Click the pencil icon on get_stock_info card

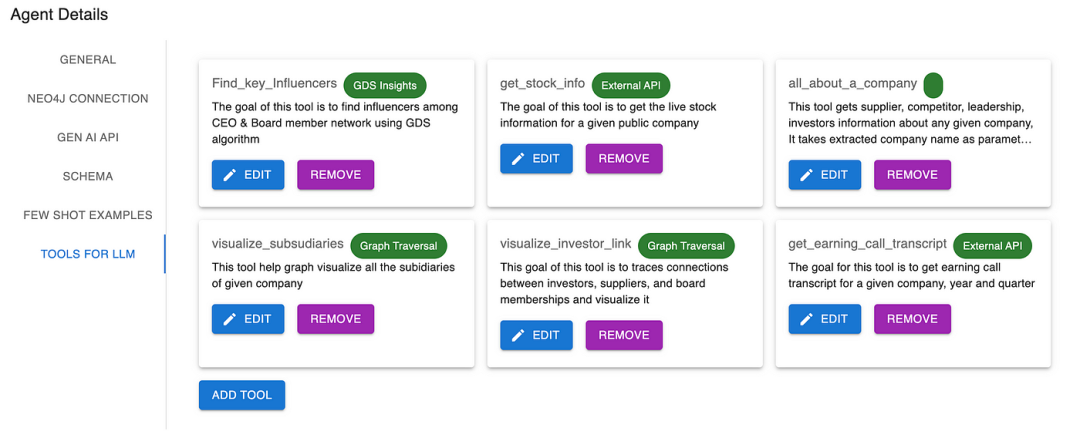coord(518,159)
